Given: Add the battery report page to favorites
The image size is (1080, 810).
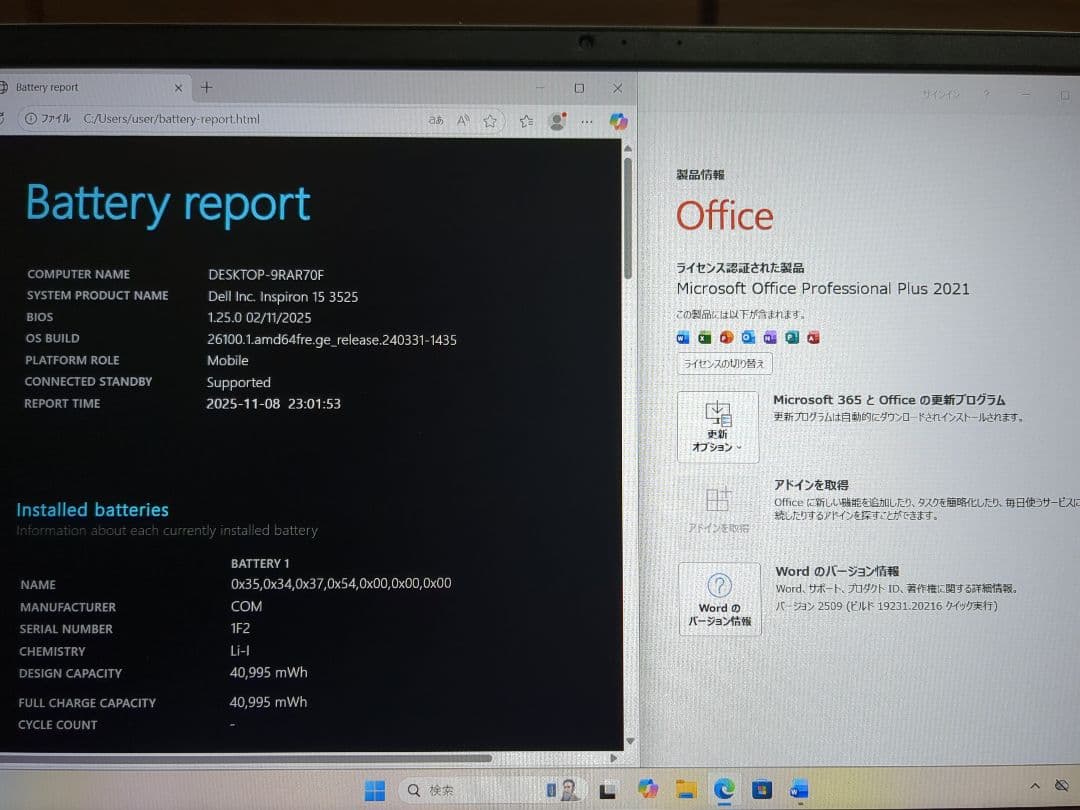Looking at the screenshot, I should pos(490,120).
